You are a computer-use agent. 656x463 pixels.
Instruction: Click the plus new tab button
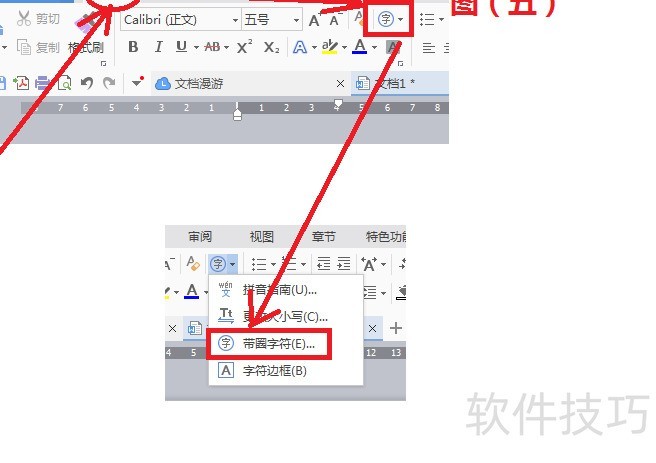pyautogui.click(x=396, y=328)
